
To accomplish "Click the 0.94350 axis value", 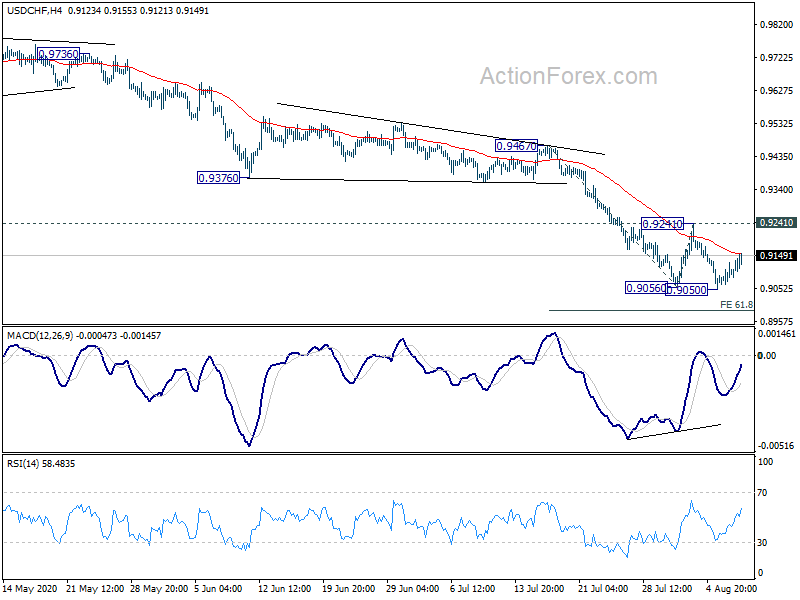I will coord(777,157).
